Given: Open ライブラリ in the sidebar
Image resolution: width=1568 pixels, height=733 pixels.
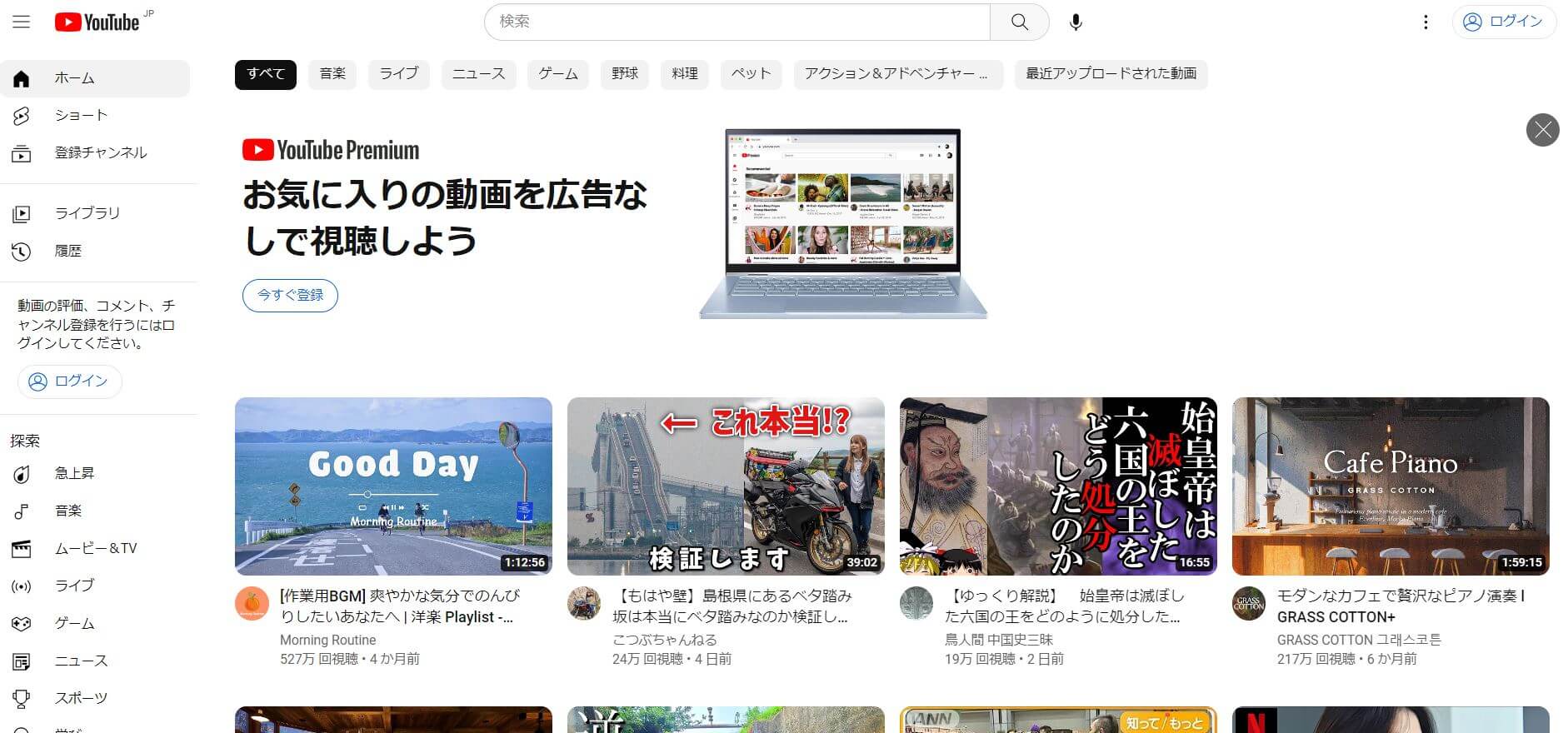Looking at the screenshot, I should coord(95,214).
